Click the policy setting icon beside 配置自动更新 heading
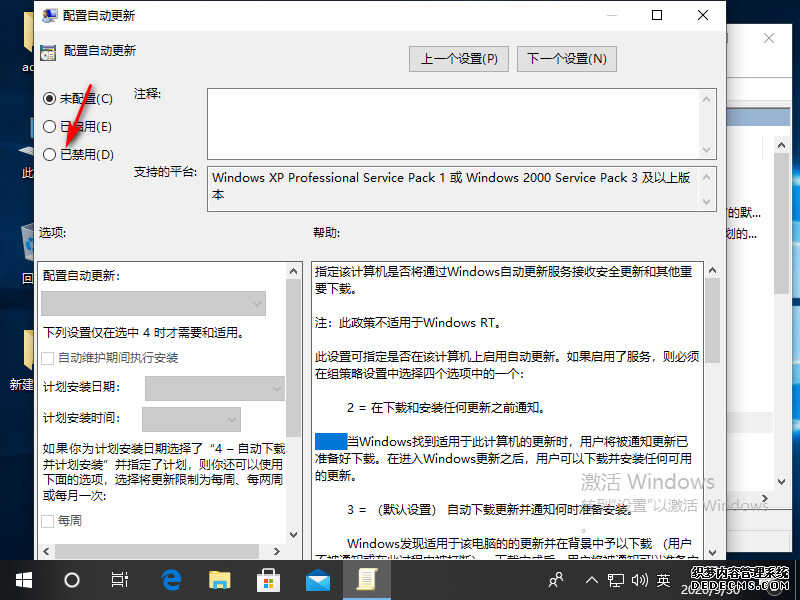Screen dimensions: 800x600 coord(48,52)
